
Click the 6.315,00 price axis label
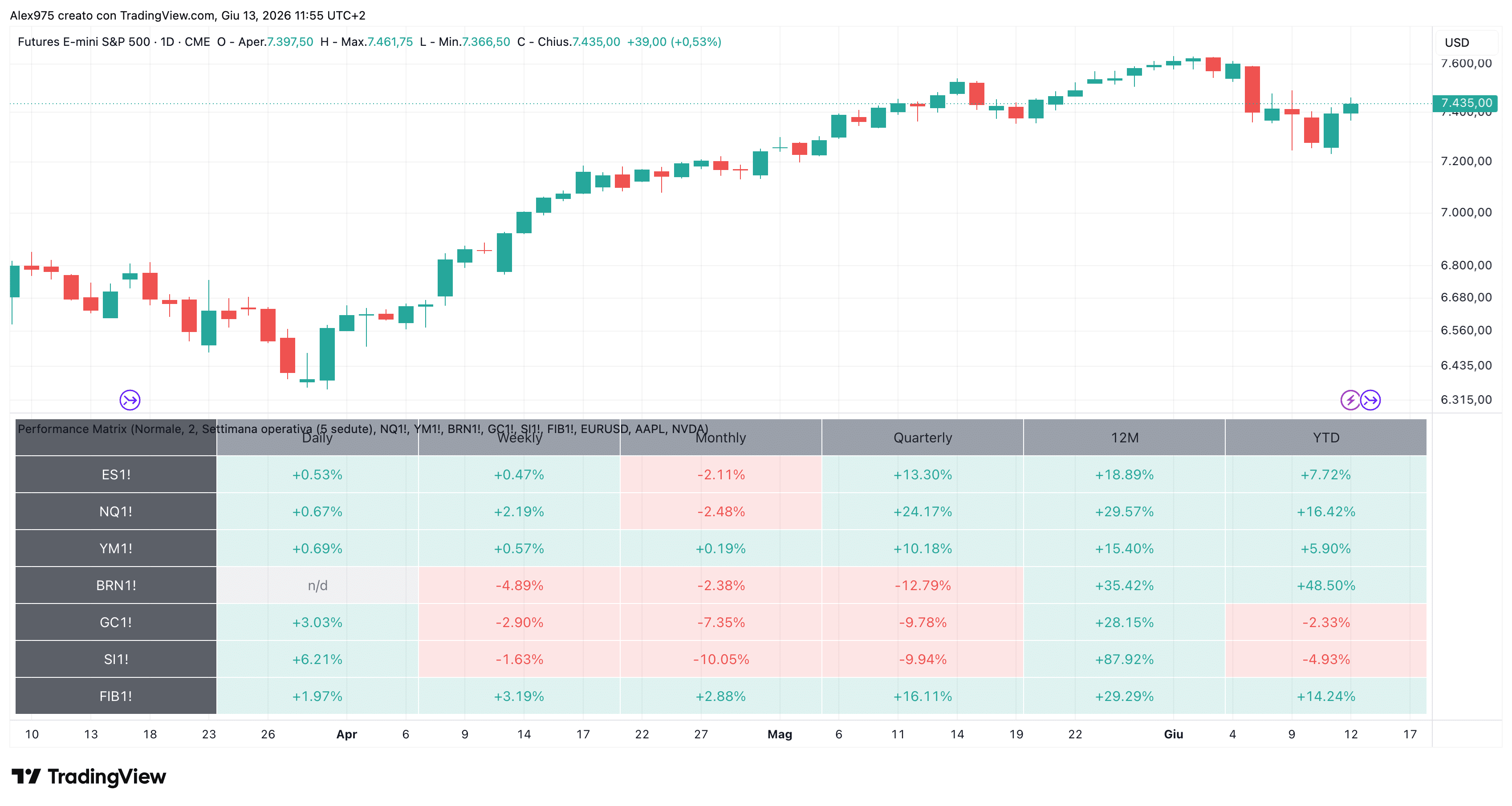click(x=1466, y=400)
